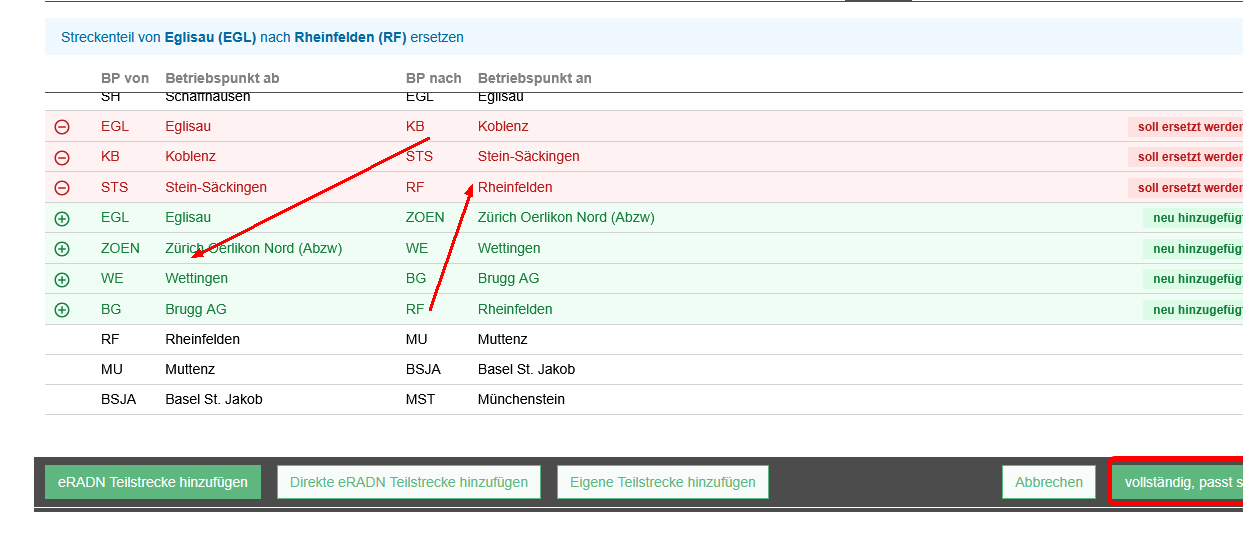The image size is (1243, 552).
Task: Cancel with the Abbrechen button
Action: coord(1048,482)
